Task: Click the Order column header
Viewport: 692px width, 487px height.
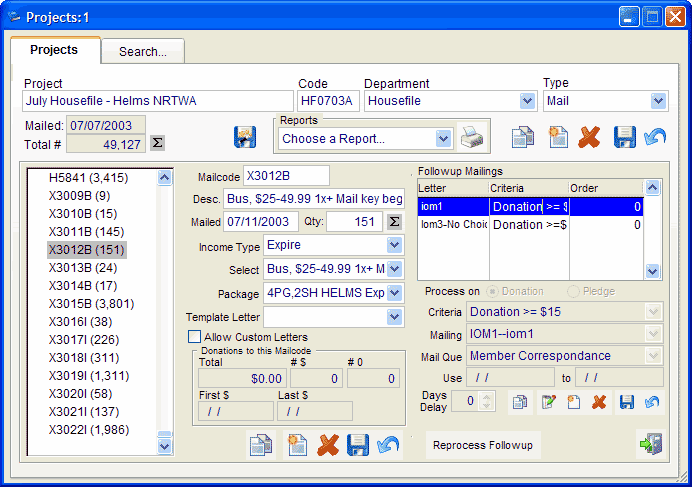Action: (606, 188)
